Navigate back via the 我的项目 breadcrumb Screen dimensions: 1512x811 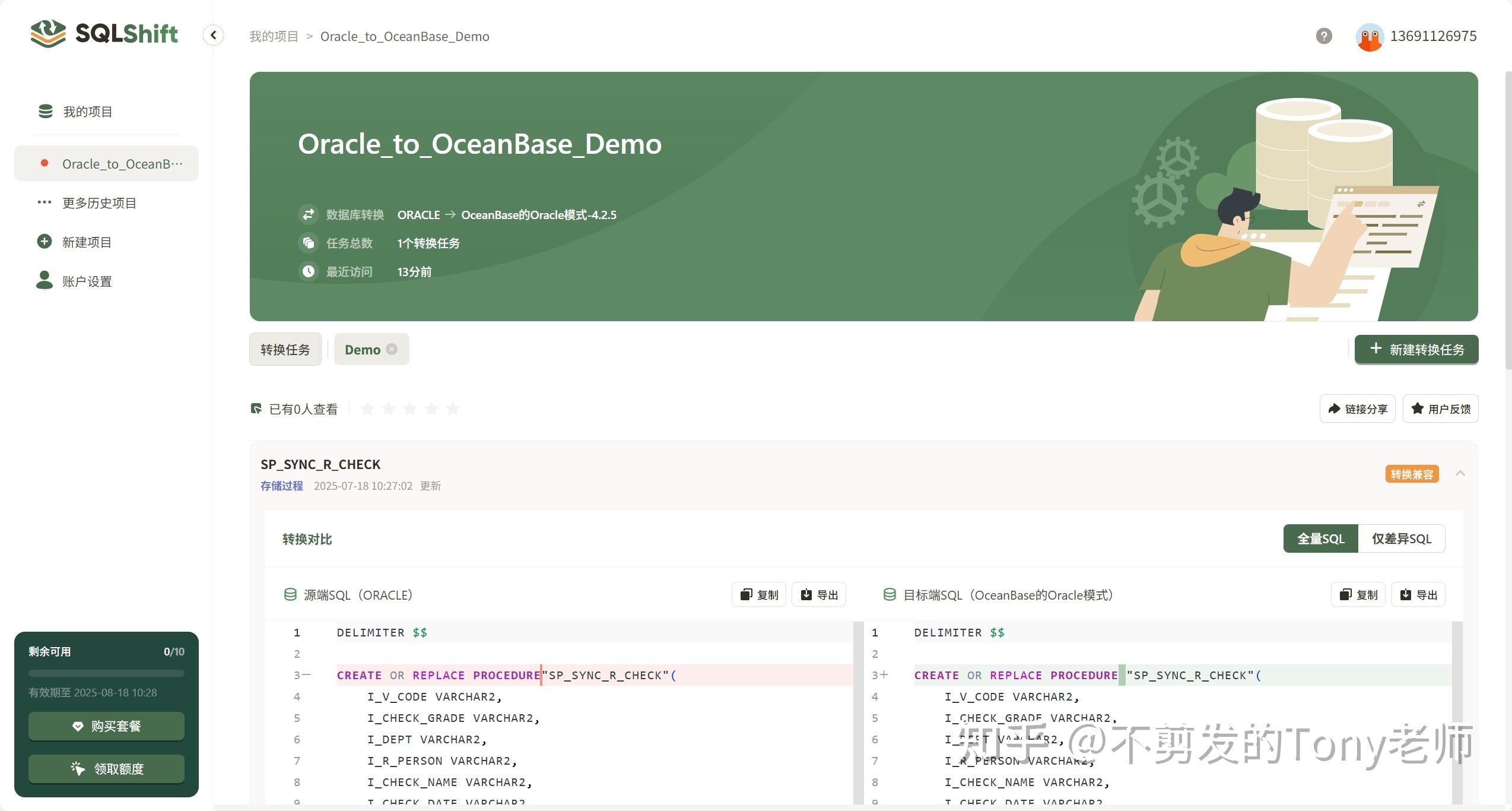[x=273, y=36]
